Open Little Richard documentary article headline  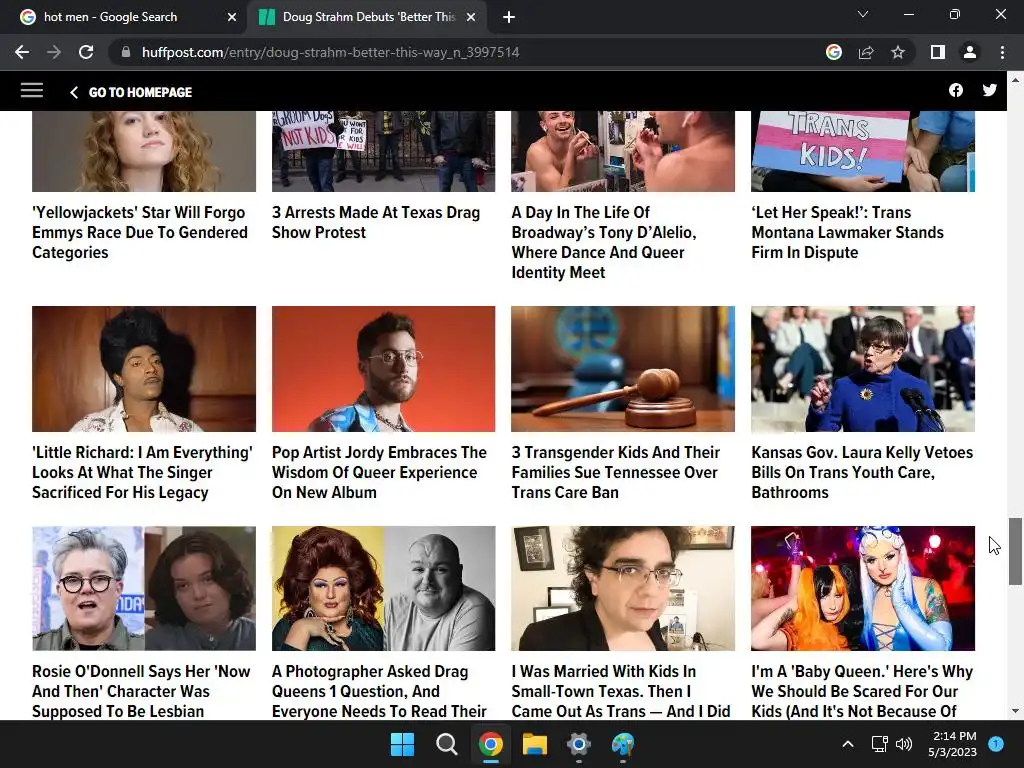point(142,472)
